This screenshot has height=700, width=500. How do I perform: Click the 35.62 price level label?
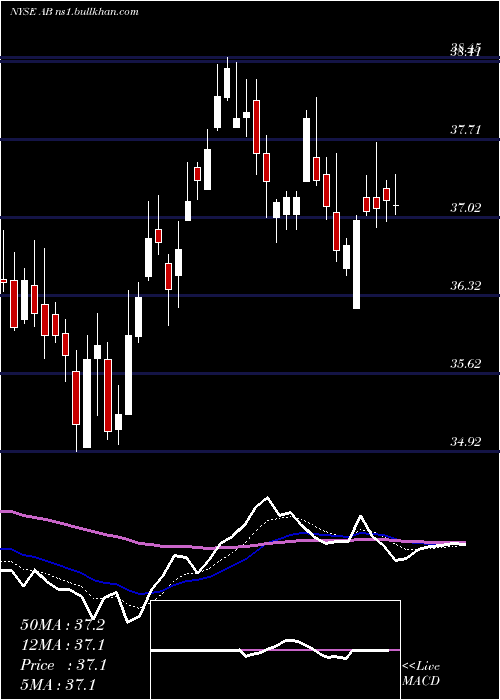[466, 364]
